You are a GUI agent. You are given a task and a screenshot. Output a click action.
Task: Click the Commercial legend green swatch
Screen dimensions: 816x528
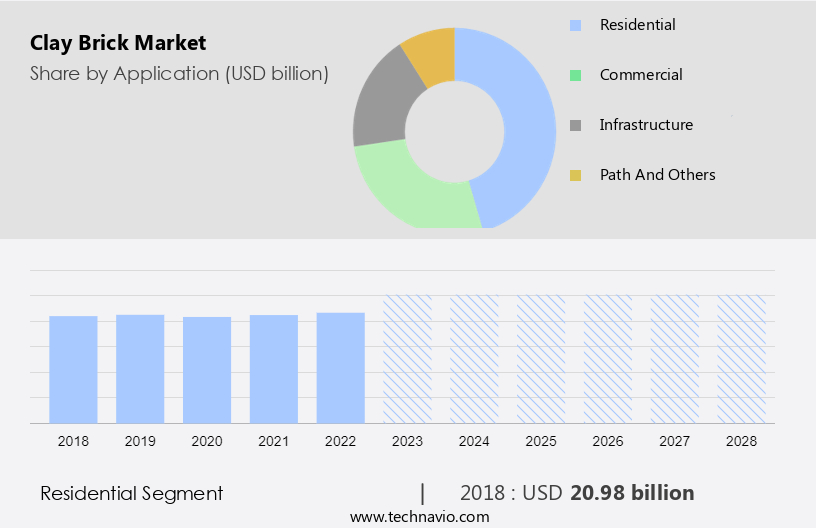[x=575, y=75]
